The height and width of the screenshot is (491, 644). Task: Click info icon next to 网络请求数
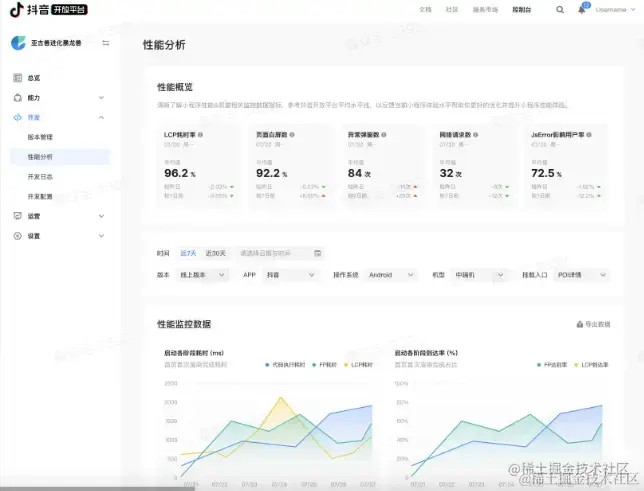click(475, 135)
